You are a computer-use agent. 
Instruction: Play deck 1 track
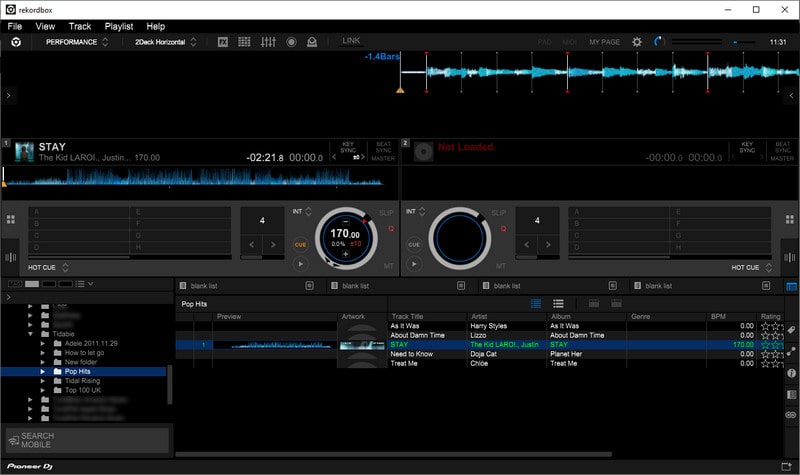click(301, 264)
